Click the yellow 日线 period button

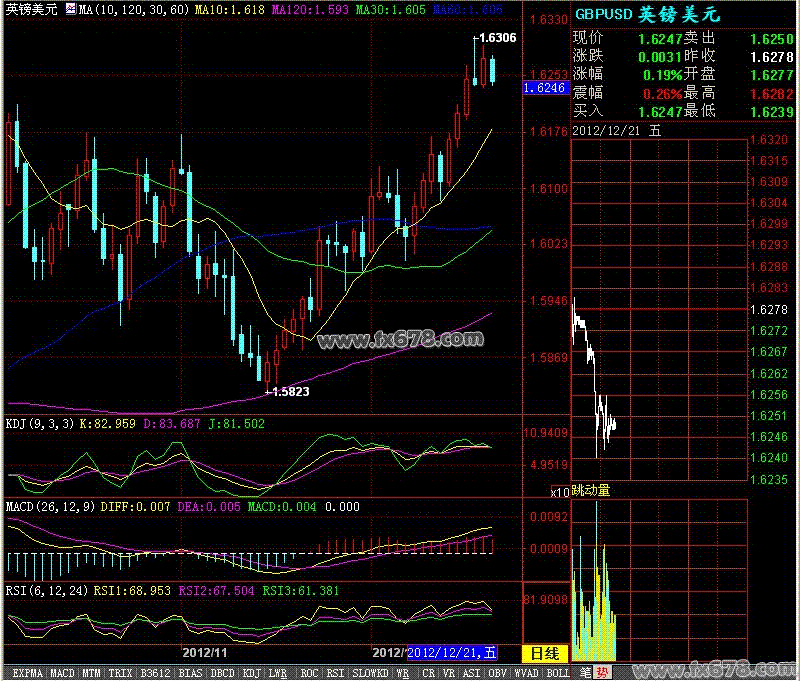(545, 653)
